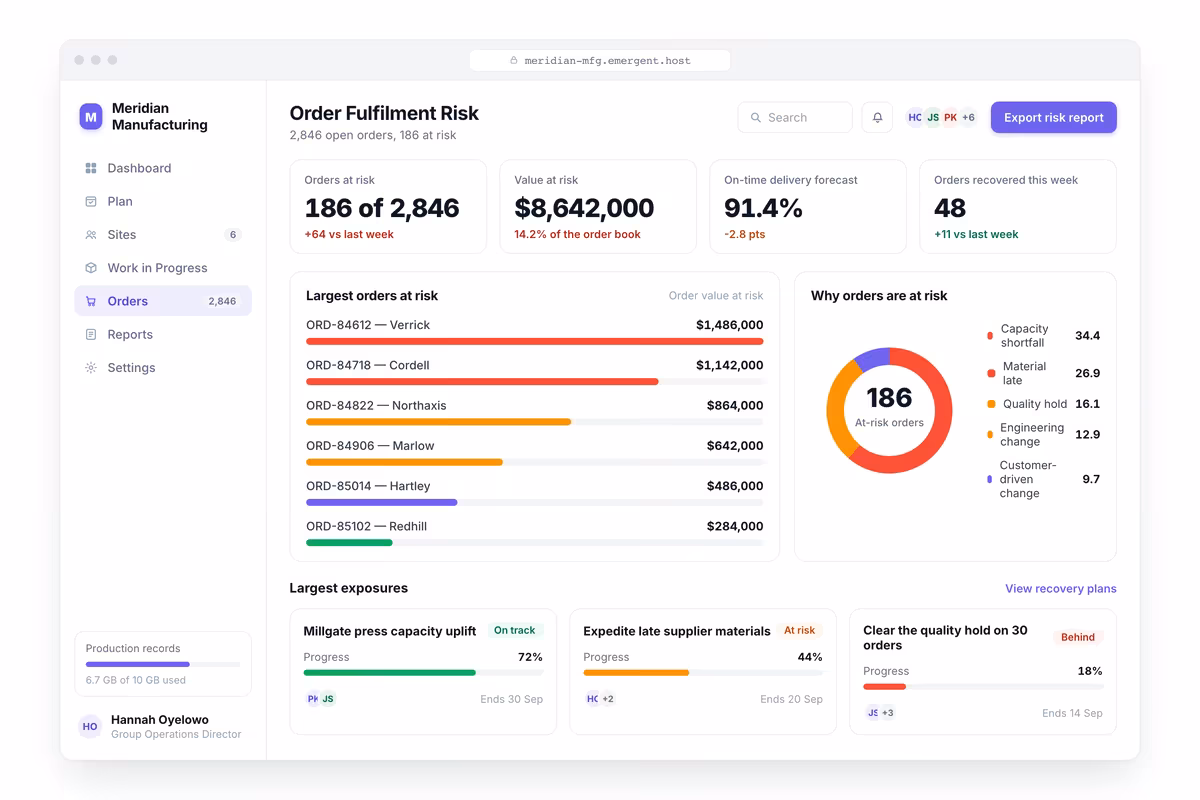
Task: Select order row ORD-84718 — Cordell
Action: [535, 370]
